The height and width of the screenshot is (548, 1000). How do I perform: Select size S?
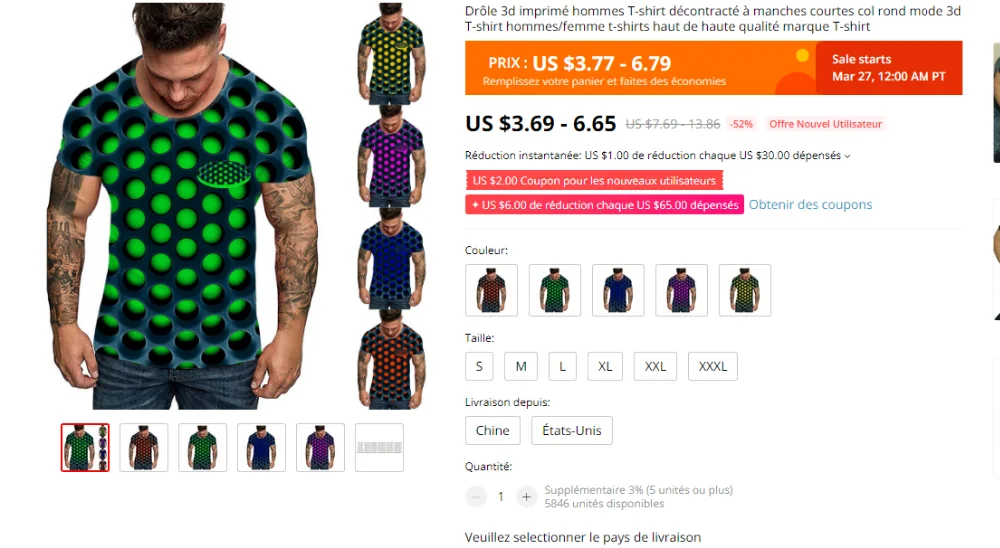click(479, 366)
